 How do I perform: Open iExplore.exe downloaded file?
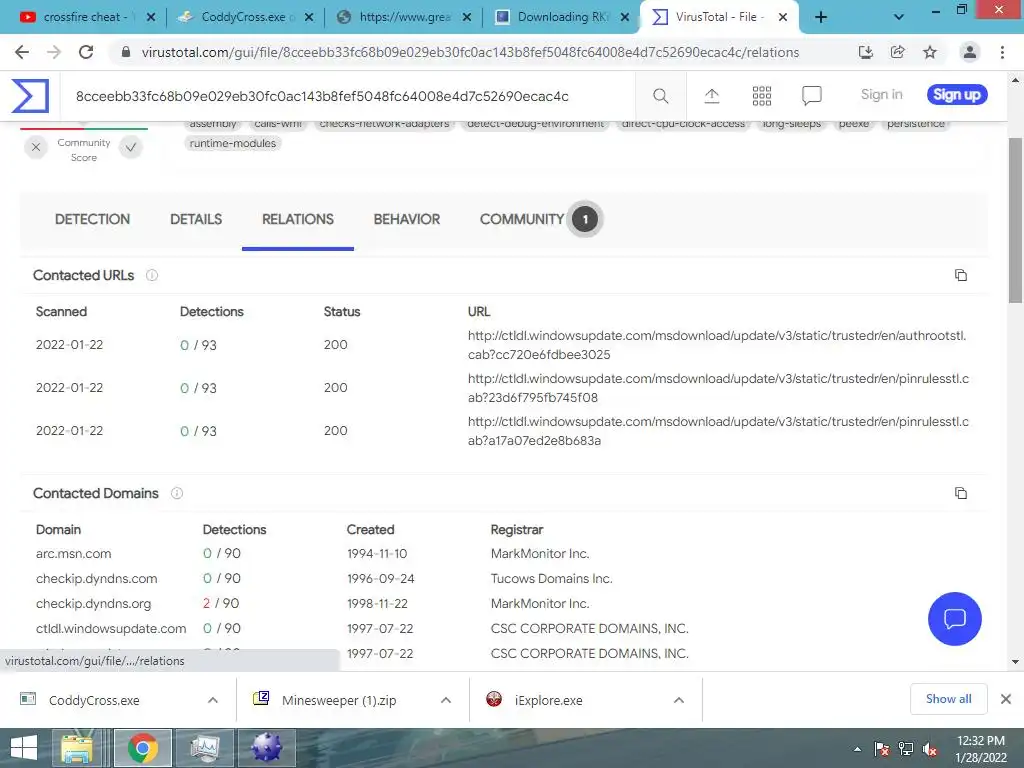[549, 700]
